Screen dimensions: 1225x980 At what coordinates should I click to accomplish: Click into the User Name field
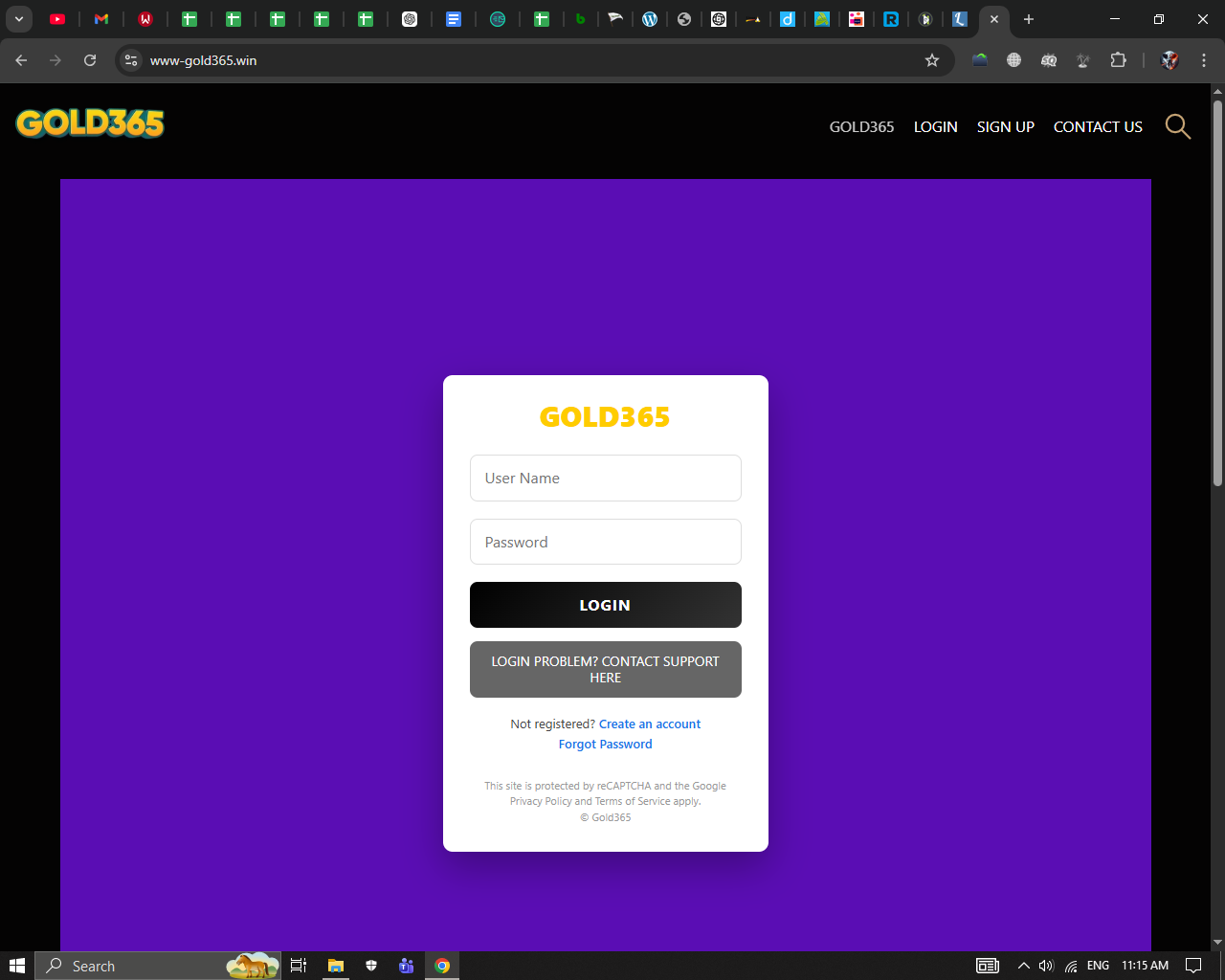click(605, 479)
